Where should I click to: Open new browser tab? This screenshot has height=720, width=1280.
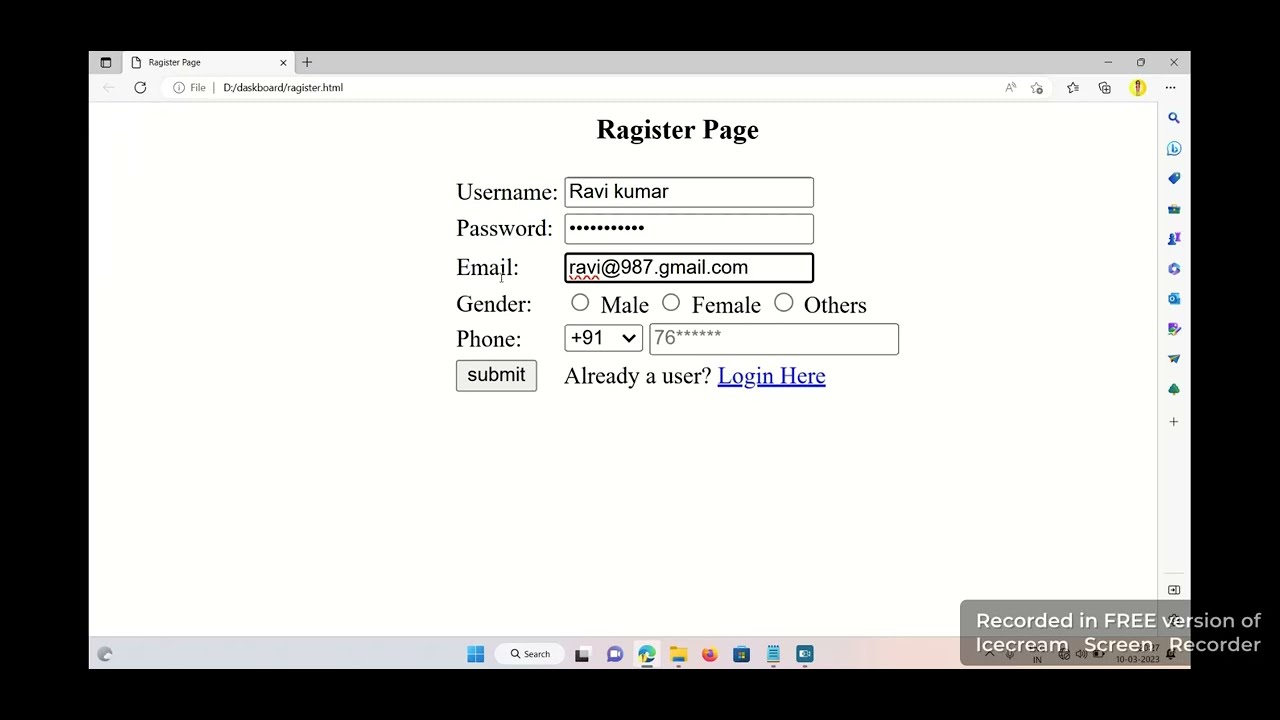pyautogui.click(x=307, y=62)
